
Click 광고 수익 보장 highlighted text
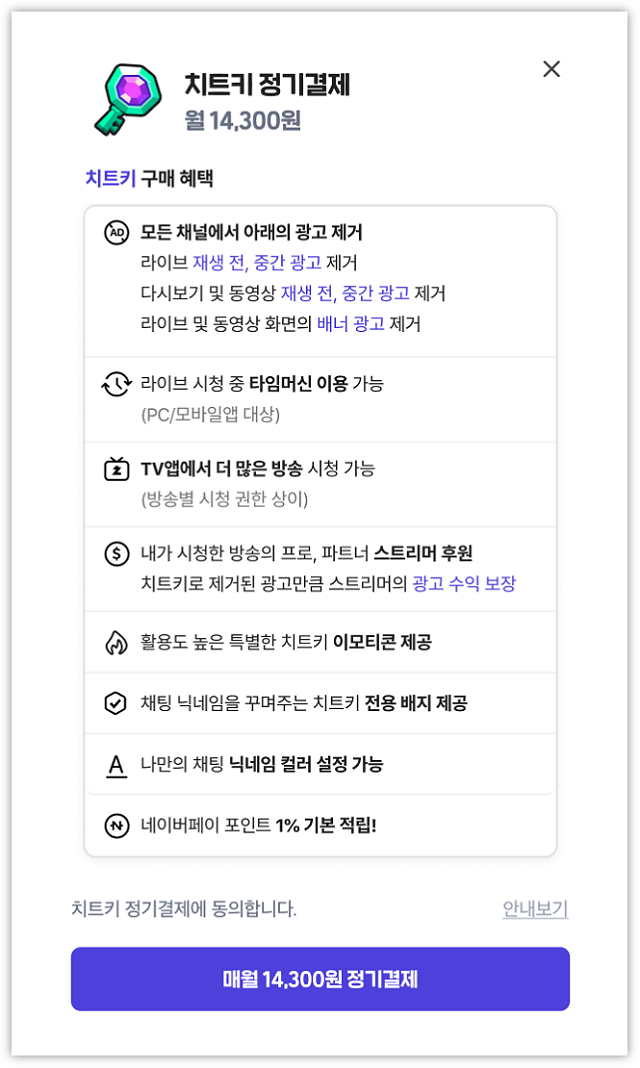coord(464,584)
